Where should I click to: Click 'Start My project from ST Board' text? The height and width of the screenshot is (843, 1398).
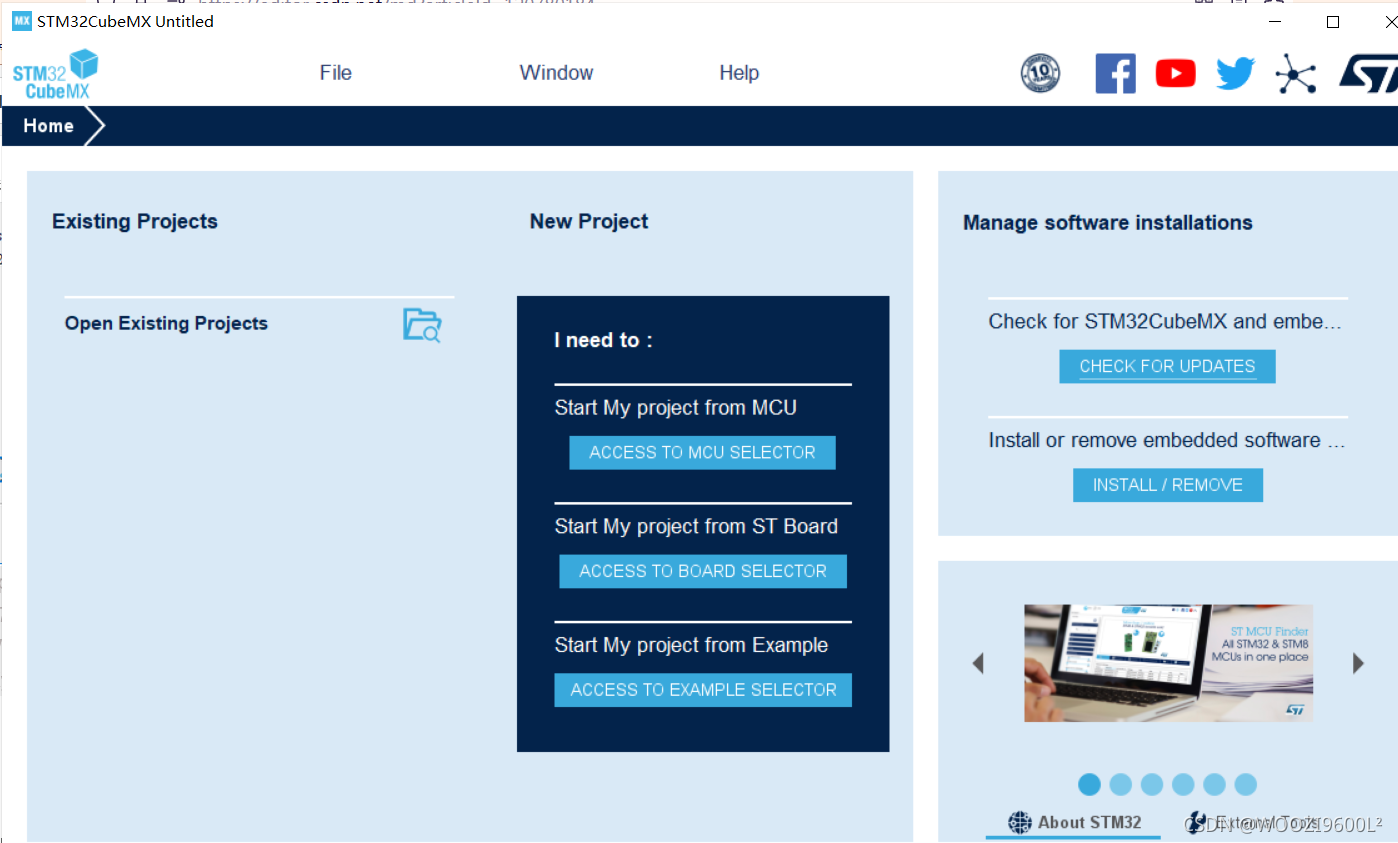(696, 526)
